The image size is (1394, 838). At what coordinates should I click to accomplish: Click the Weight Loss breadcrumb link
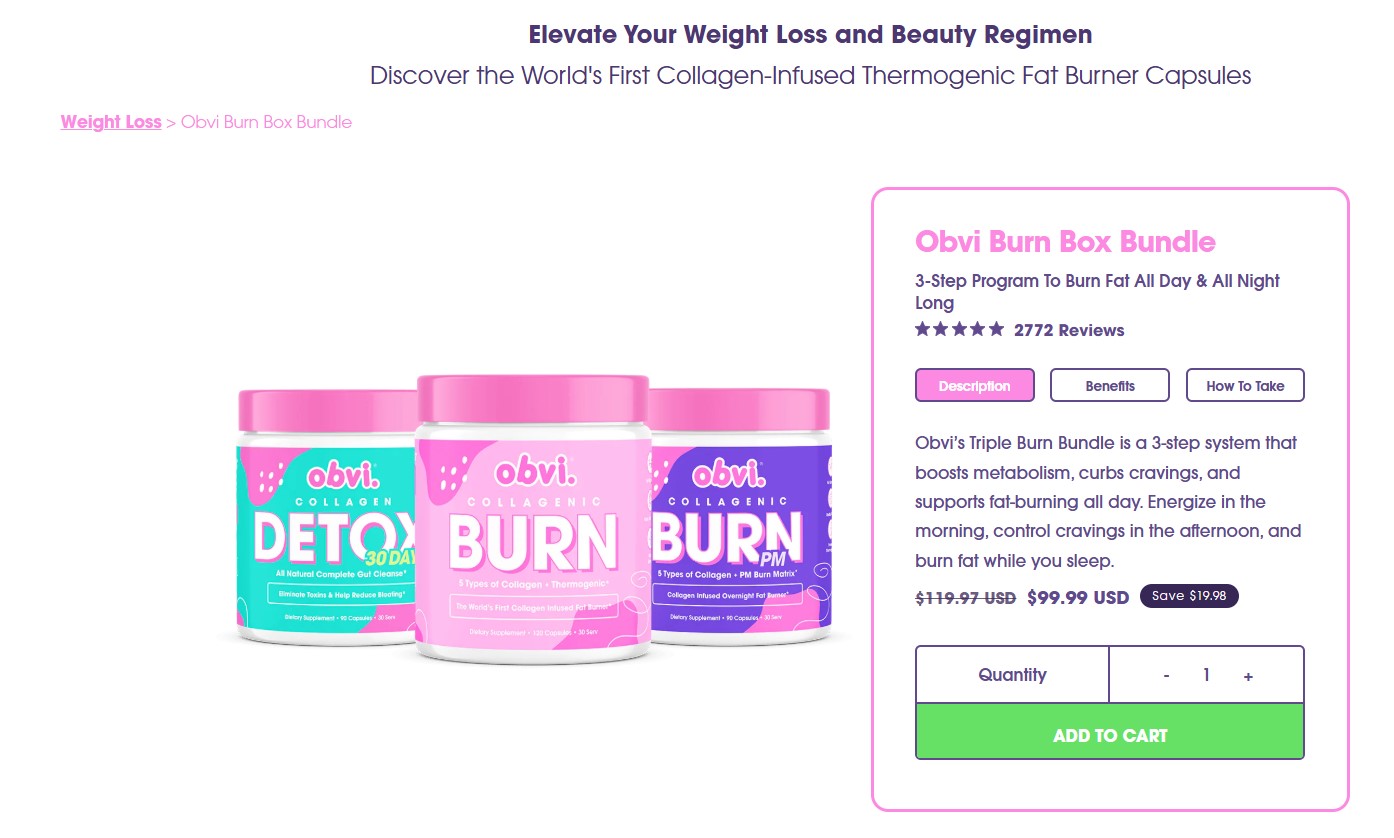point(111,122)
